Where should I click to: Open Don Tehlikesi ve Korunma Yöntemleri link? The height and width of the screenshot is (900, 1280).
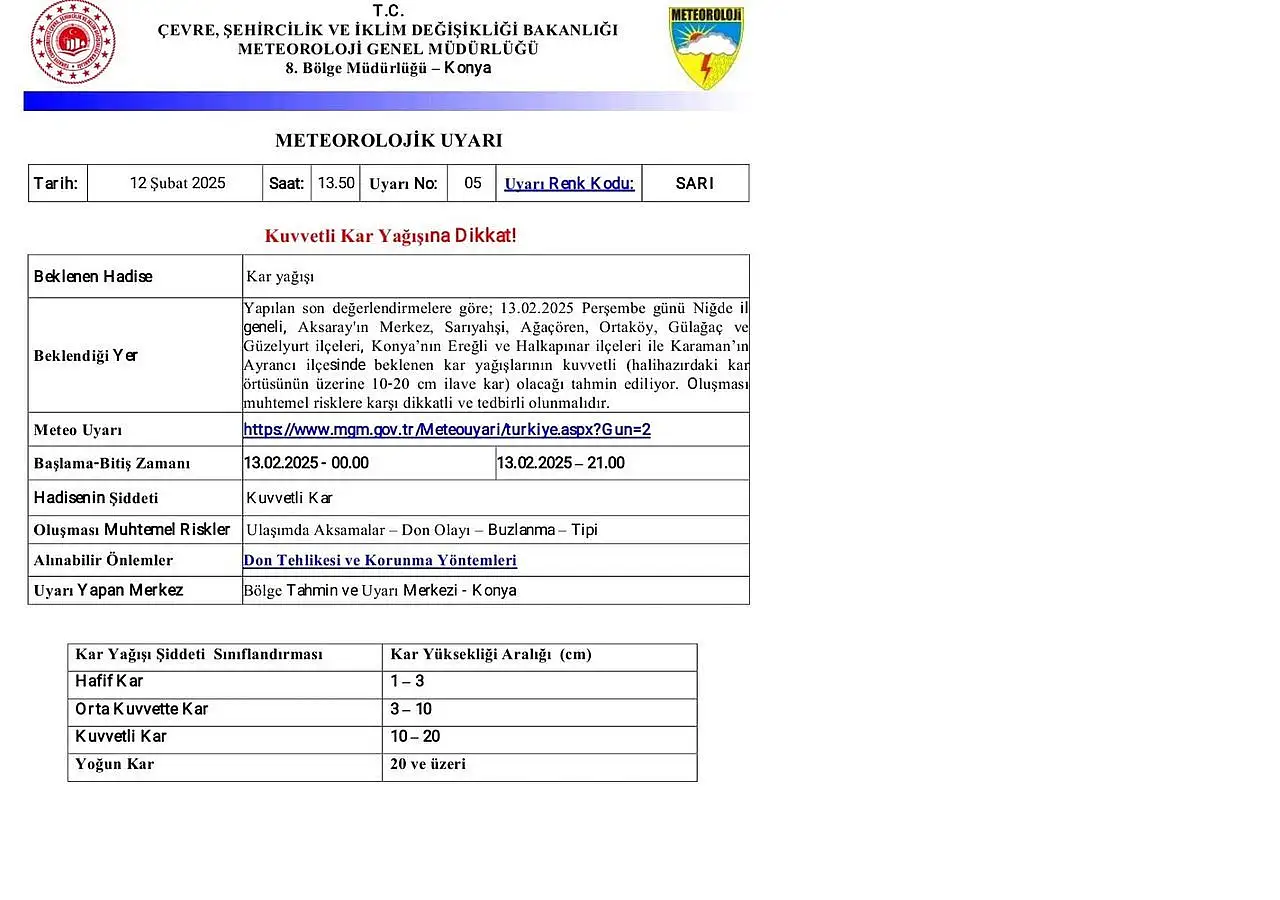pyautogui.click(x=380, y=561)
